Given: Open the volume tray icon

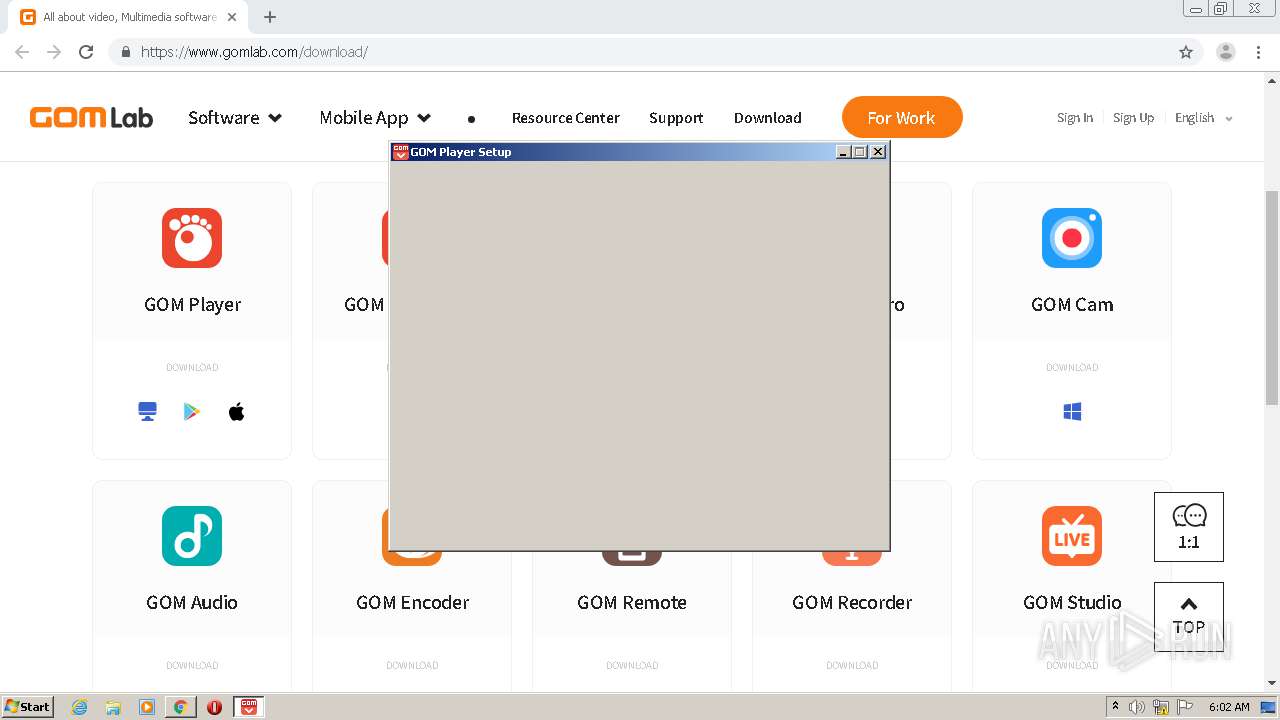Looking at the screenshot, I should coord(1137,707).
